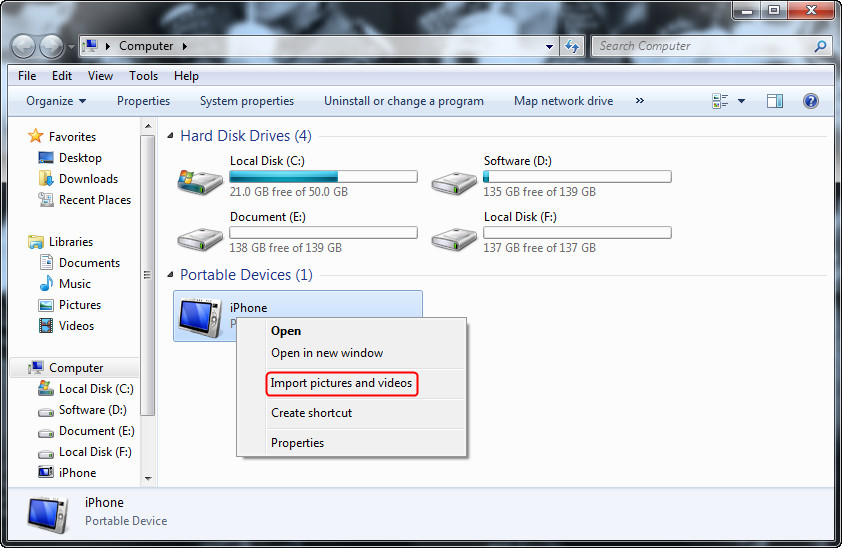842x548 pixels.
Task: Click Uninstall or change a program
Action: pyautogui.click(x=404, y=101)
